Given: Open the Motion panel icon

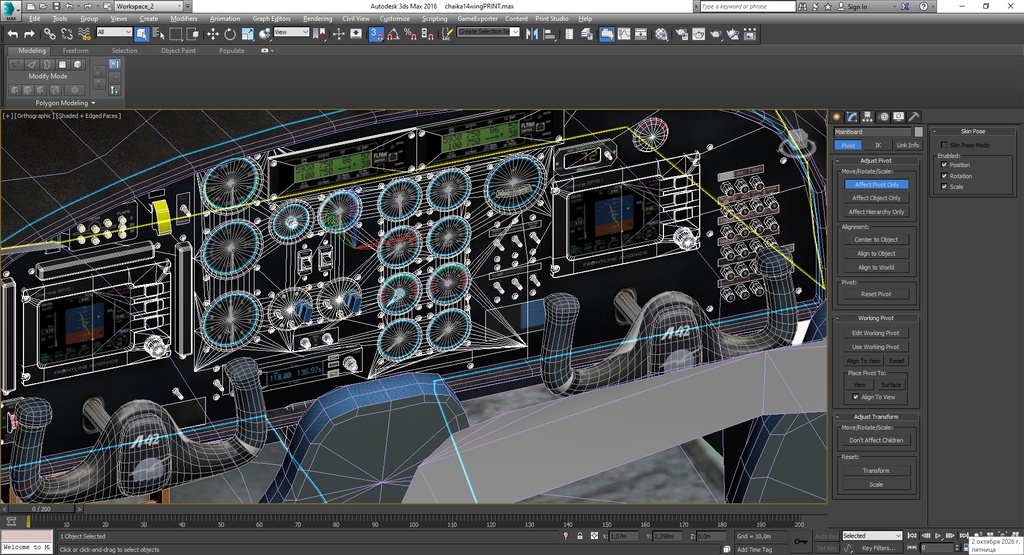Looking at the screenshot, I should [x=884, y=117].
